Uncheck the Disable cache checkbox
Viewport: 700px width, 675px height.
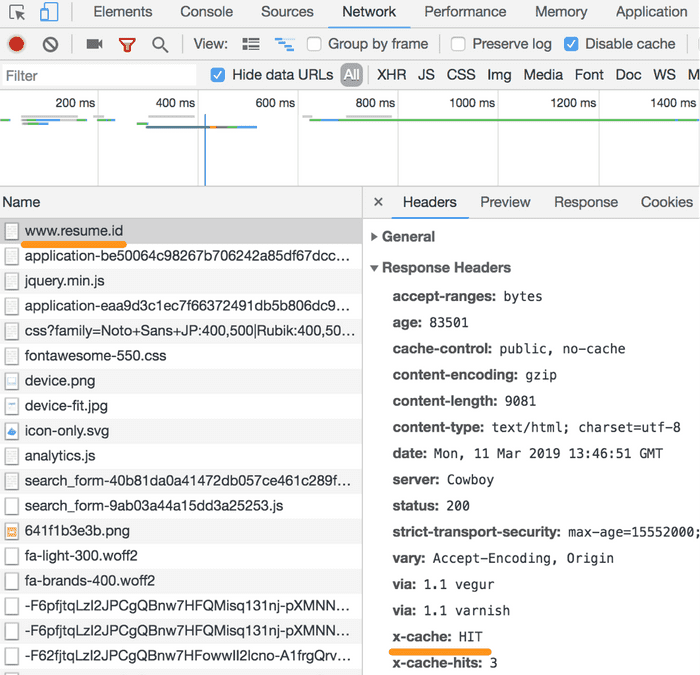click(x=571, y=44)
